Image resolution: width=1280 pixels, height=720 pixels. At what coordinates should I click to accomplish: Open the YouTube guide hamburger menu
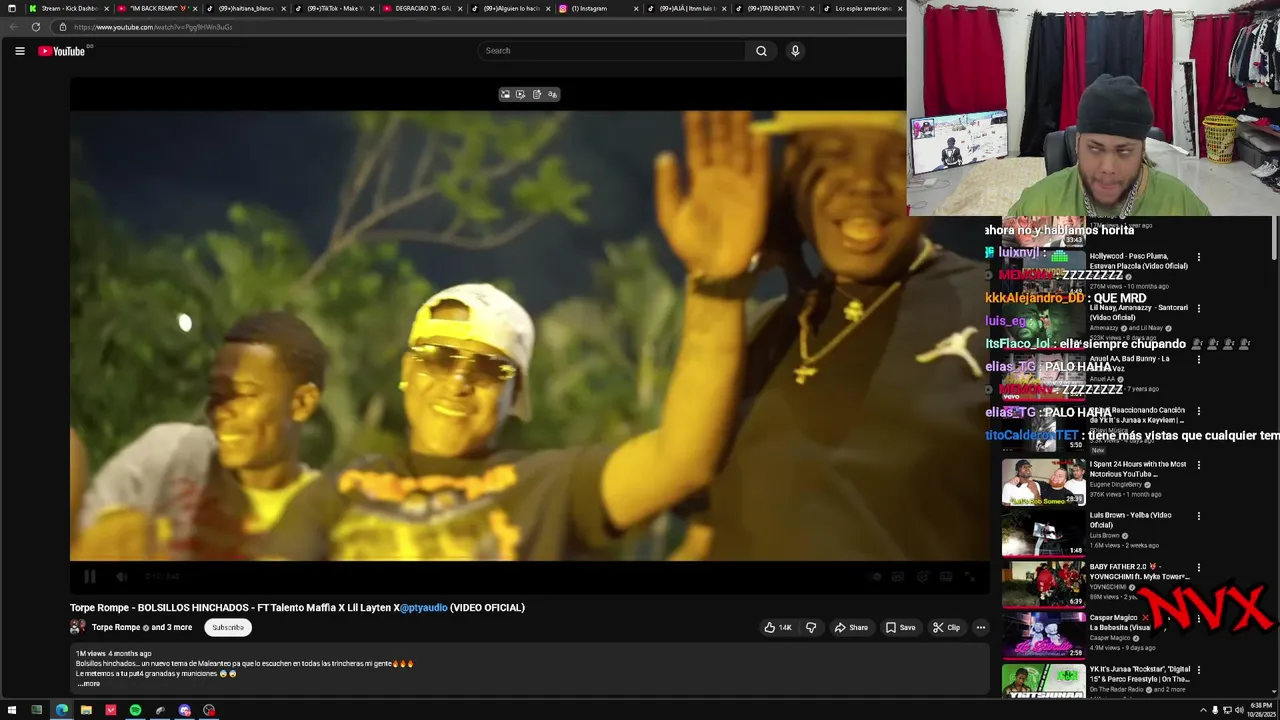pos(20,51)
